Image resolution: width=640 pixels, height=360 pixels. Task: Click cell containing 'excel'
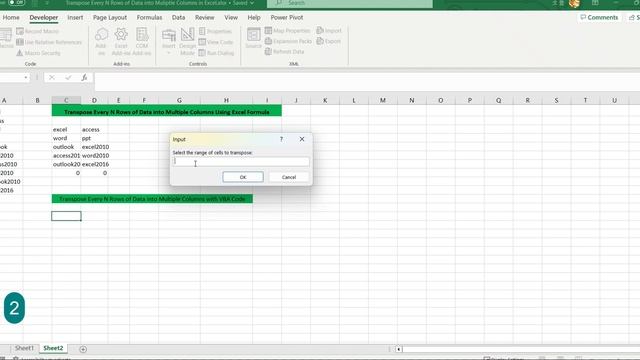[66, 129]
